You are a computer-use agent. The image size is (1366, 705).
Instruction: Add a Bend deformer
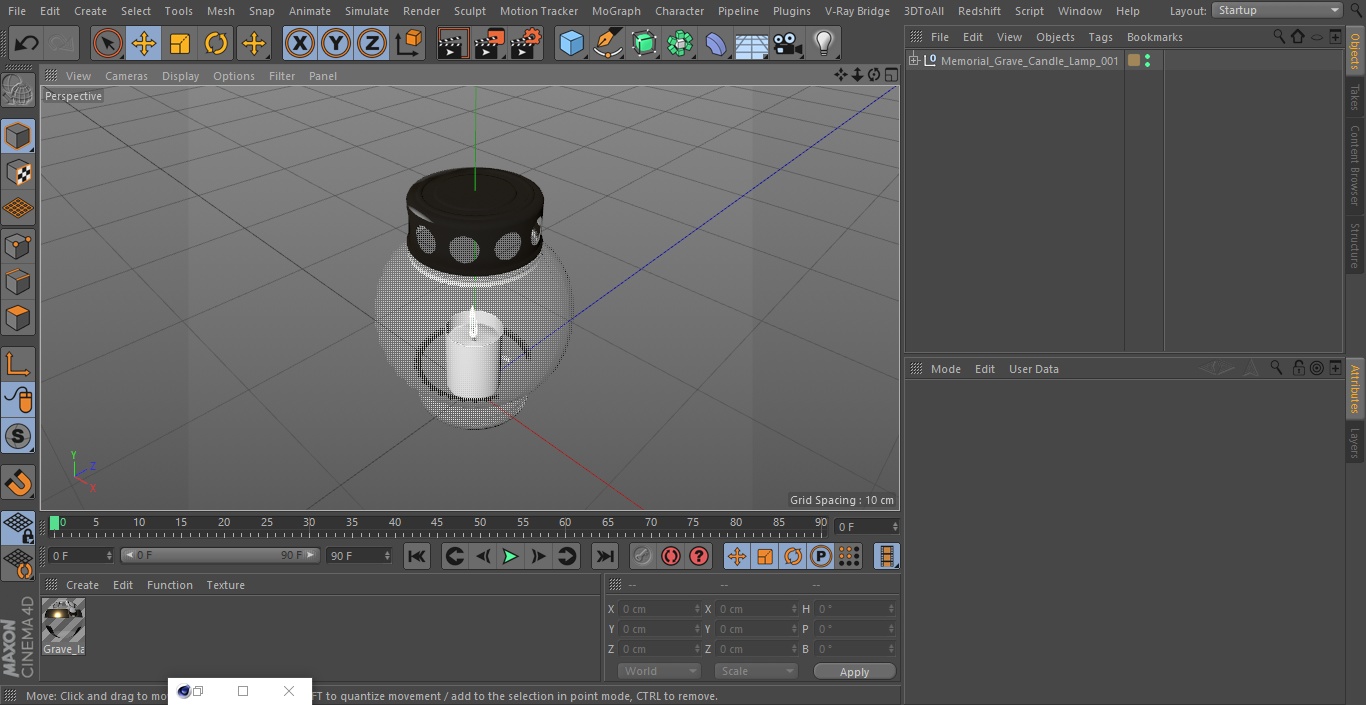click(x=716, y=43)
